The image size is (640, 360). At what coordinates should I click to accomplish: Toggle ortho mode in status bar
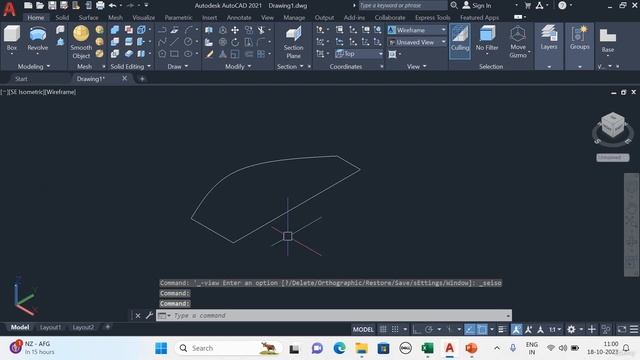point(416,329)
